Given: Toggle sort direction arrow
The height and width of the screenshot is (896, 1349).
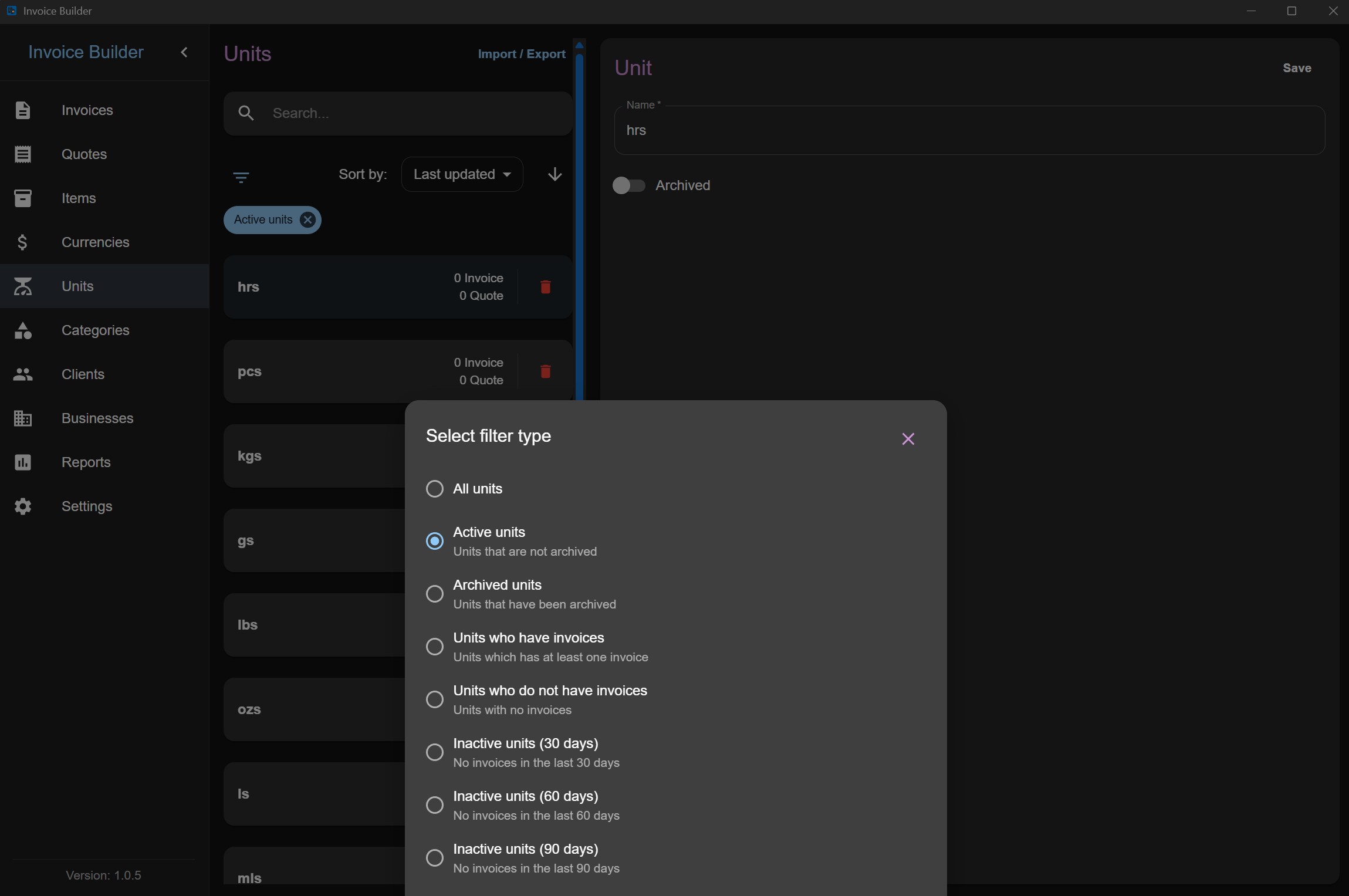Looking at the screenshot, I should point(555,174).
